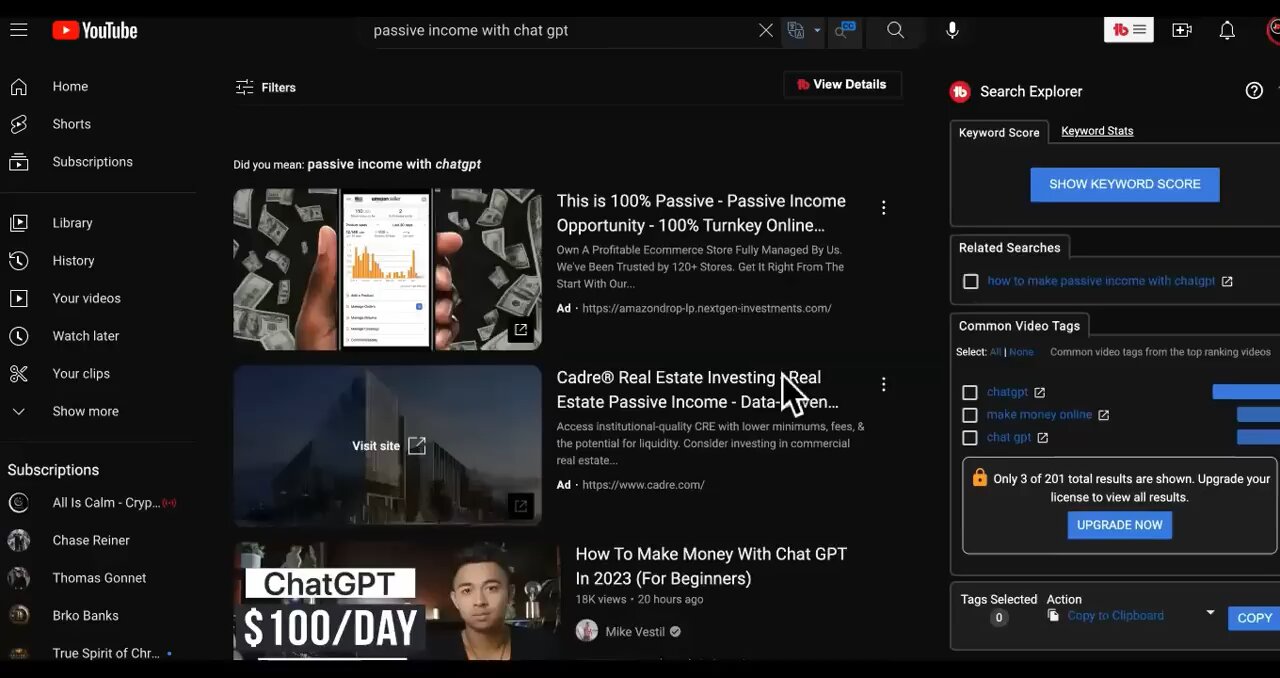Viewport: 1280px width, 678px height.
Task: Open Mike Vestil channel
Action: click(x=635, y=632)
